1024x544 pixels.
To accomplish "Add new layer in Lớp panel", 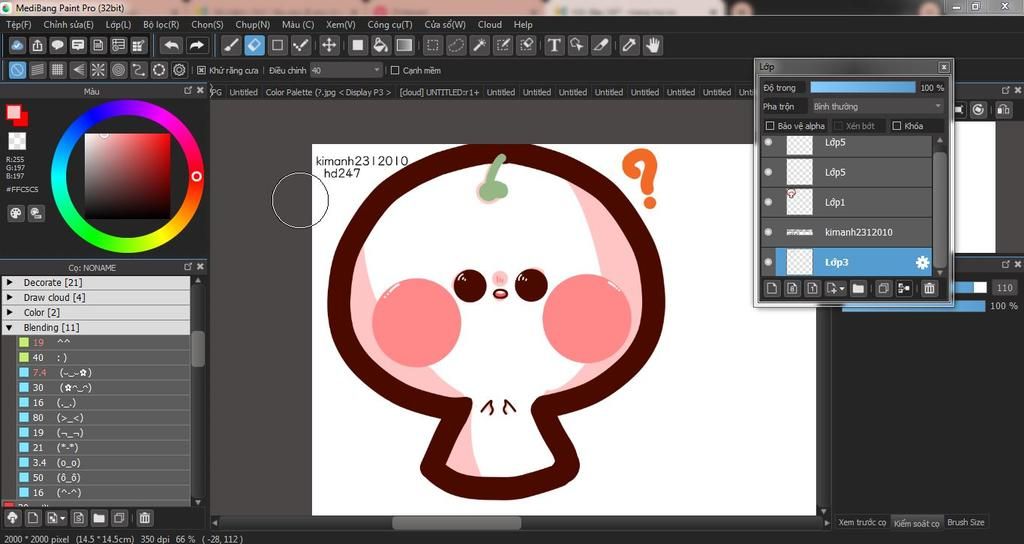I will tap(772, 288).
